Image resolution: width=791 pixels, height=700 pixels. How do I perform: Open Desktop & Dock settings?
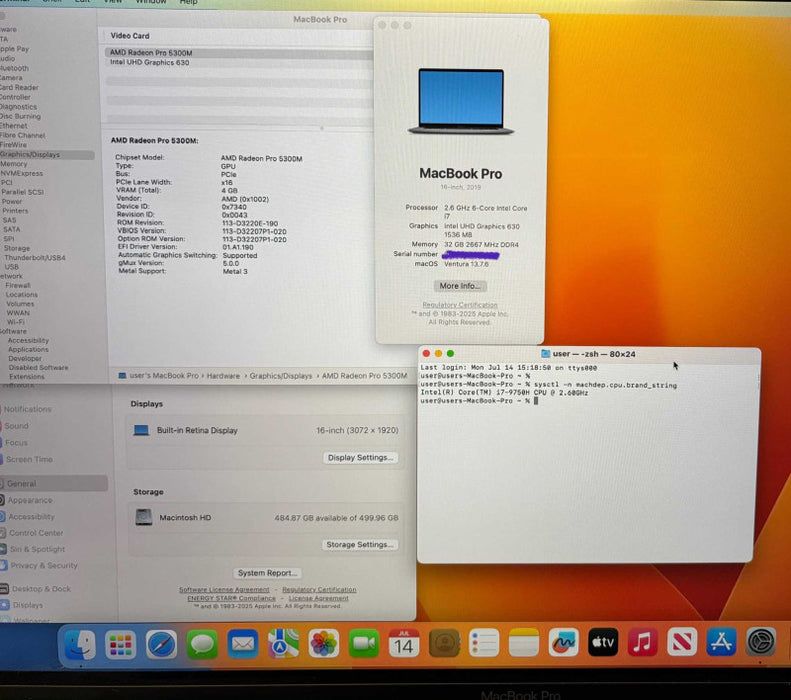click(x=41, y=589)
